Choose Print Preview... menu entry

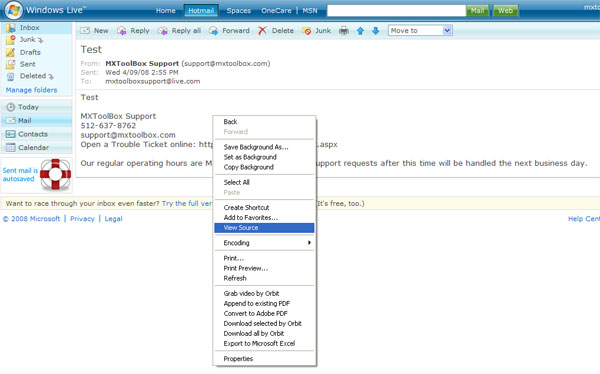(246, 268)
